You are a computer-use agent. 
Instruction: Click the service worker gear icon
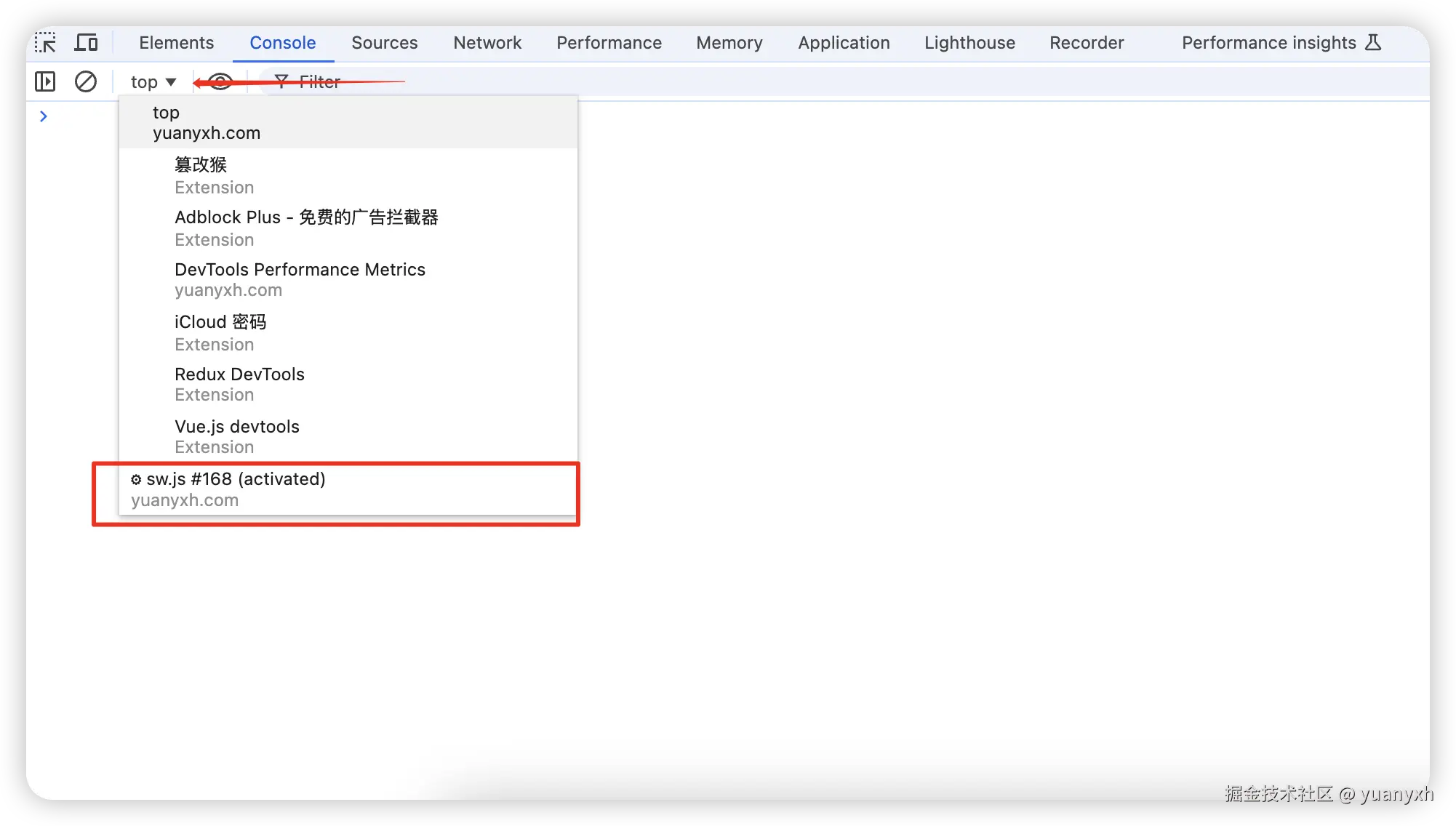pyautogui.click(x=136, y=480)
